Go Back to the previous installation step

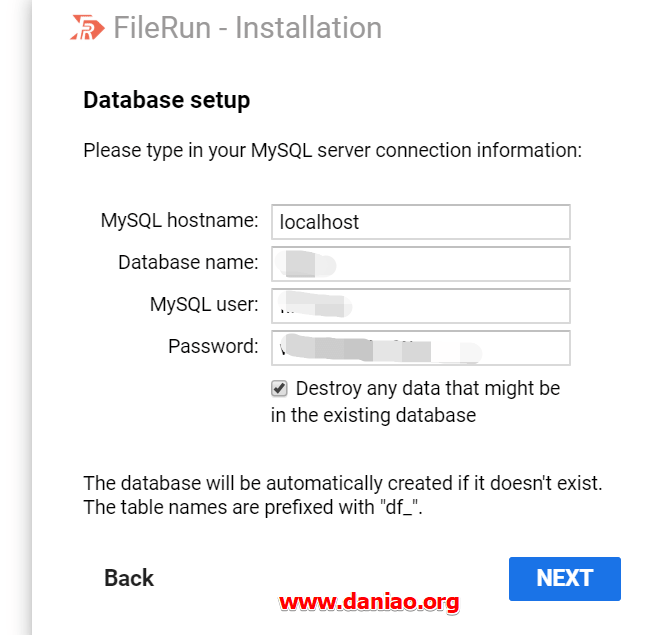129,578
